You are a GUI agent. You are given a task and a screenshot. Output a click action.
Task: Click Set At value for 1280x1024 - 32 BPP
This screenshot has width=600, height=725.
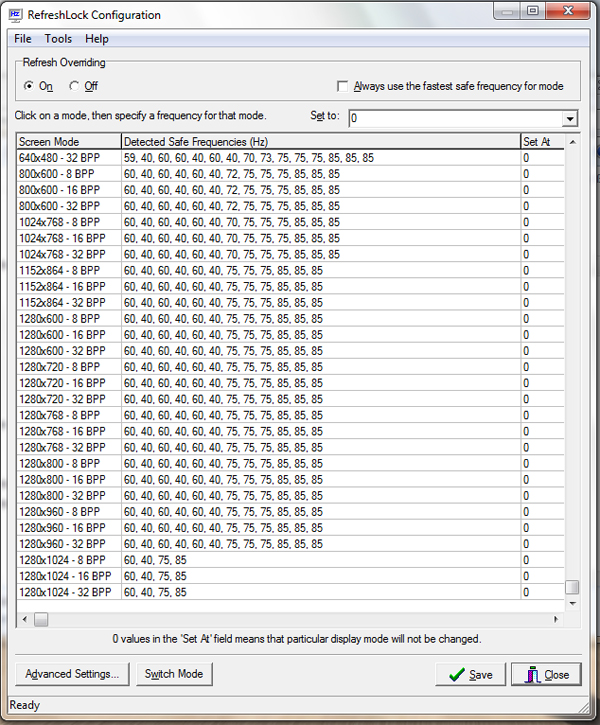point(542,592)
